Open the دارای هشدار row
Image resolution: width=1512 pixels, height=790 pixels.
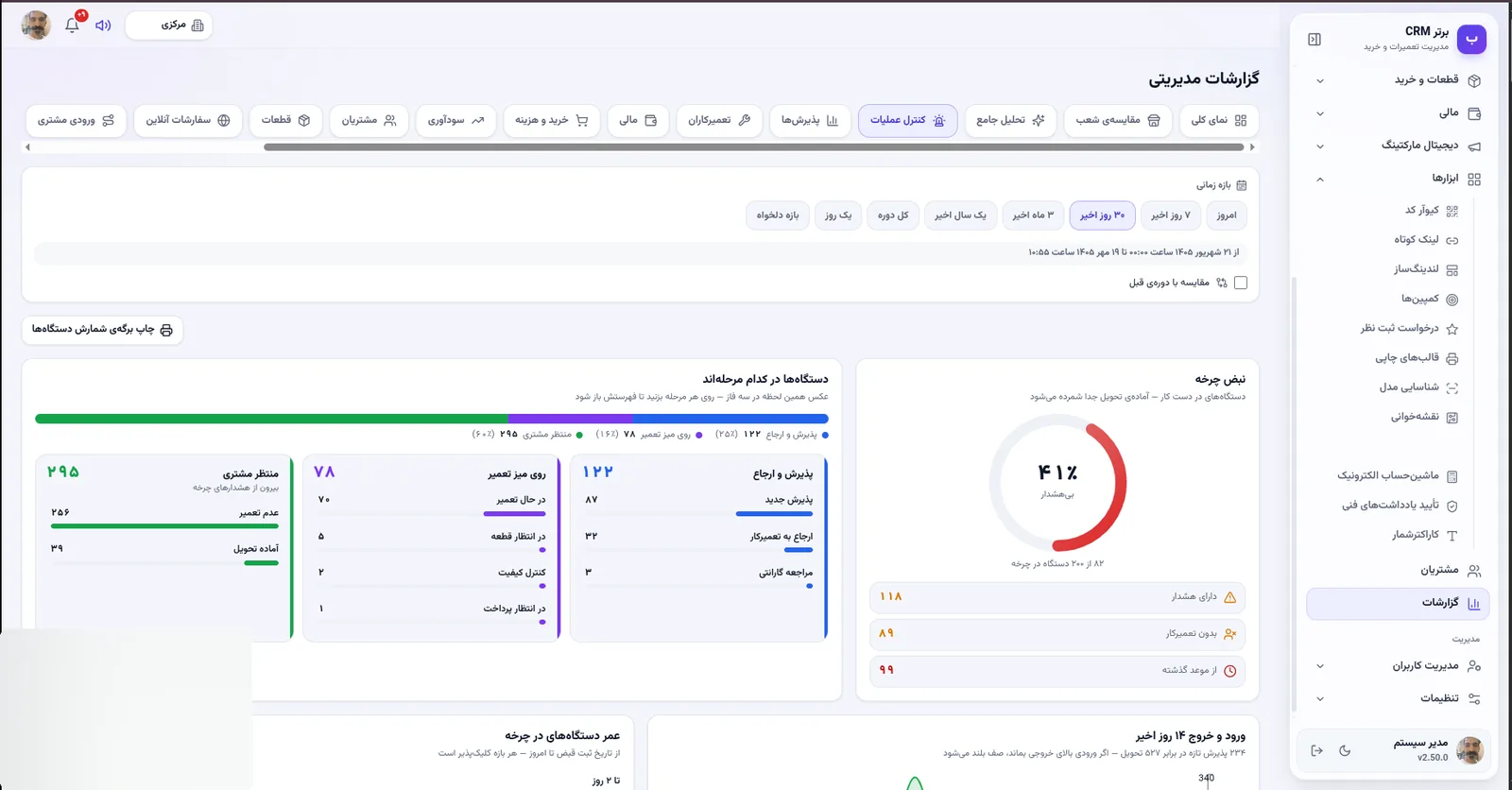click(x=1057, y=597)
